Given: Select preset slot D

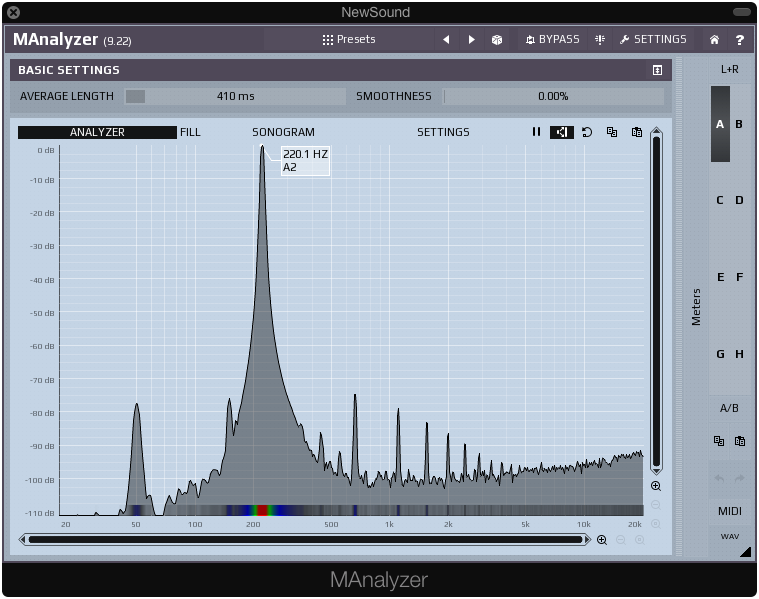Looking at the screenshot, I should tap(739, 200).
